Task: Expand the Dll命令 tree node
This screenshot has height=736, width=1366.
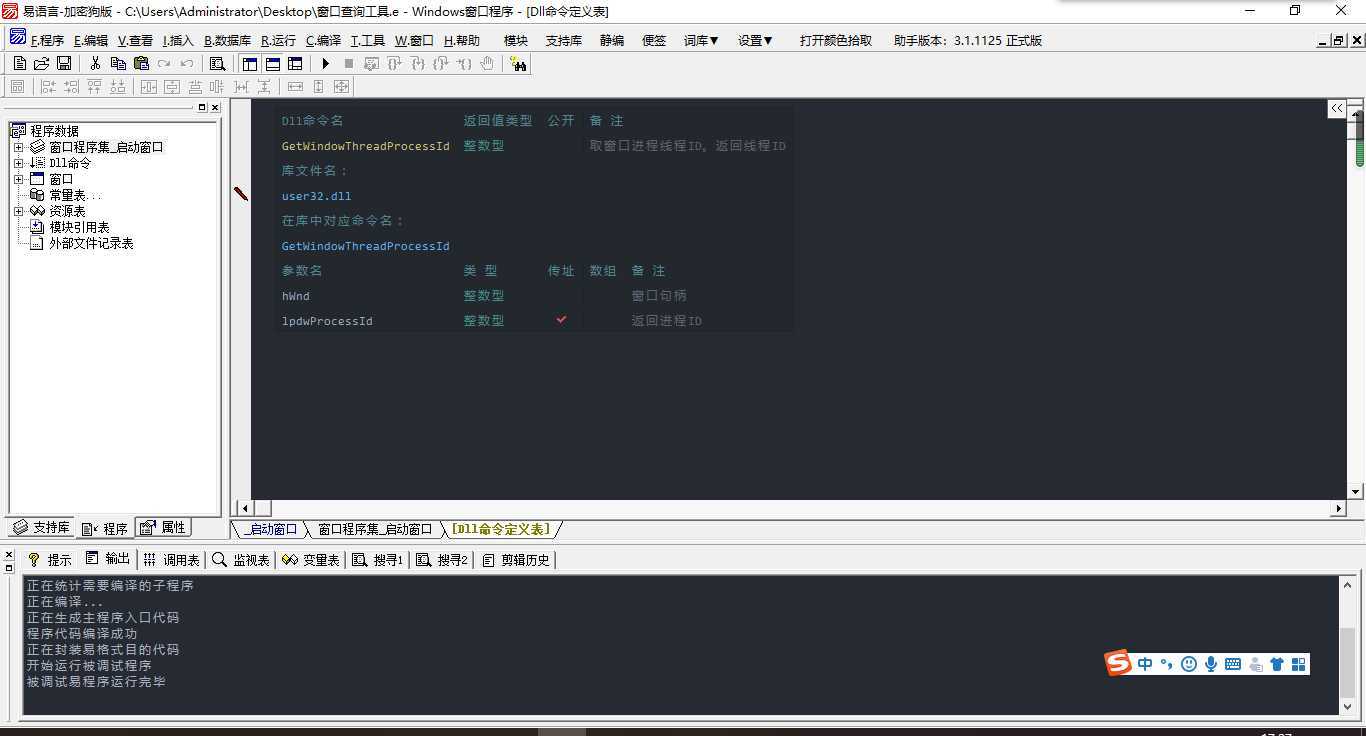Action: coord(18,163)
